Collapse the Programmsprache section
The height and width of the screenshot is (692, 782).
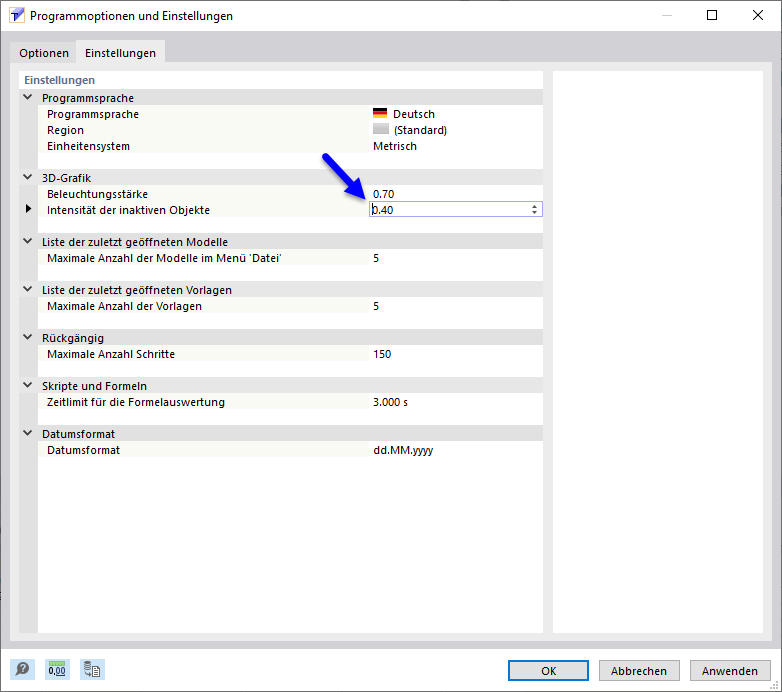click(x=28, y=97)
